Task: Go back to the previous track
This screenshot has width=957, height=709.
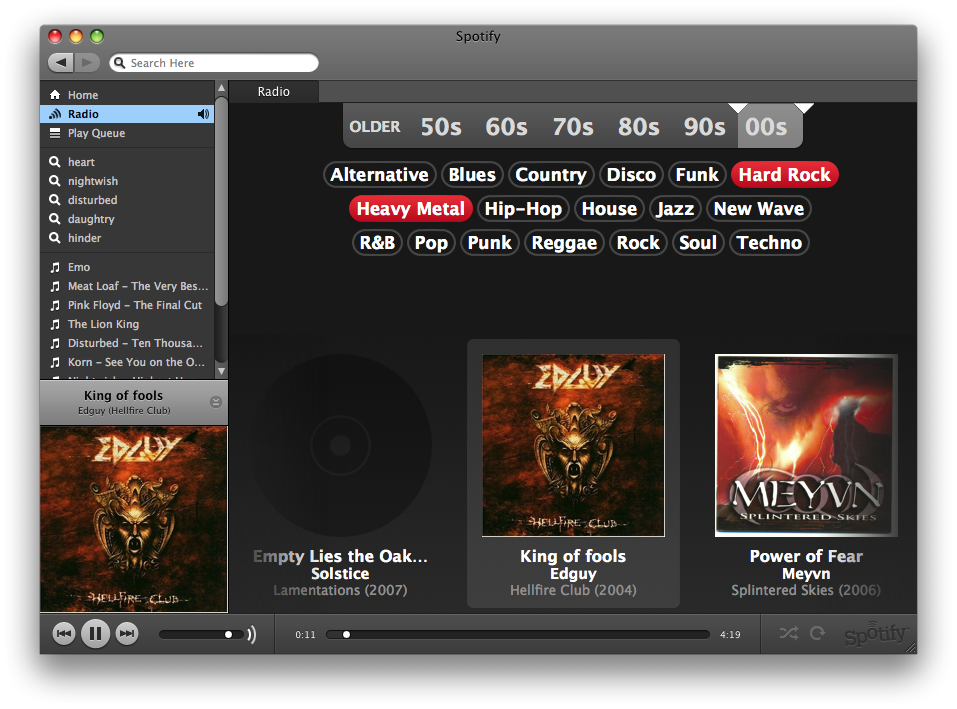Action: 64,633
